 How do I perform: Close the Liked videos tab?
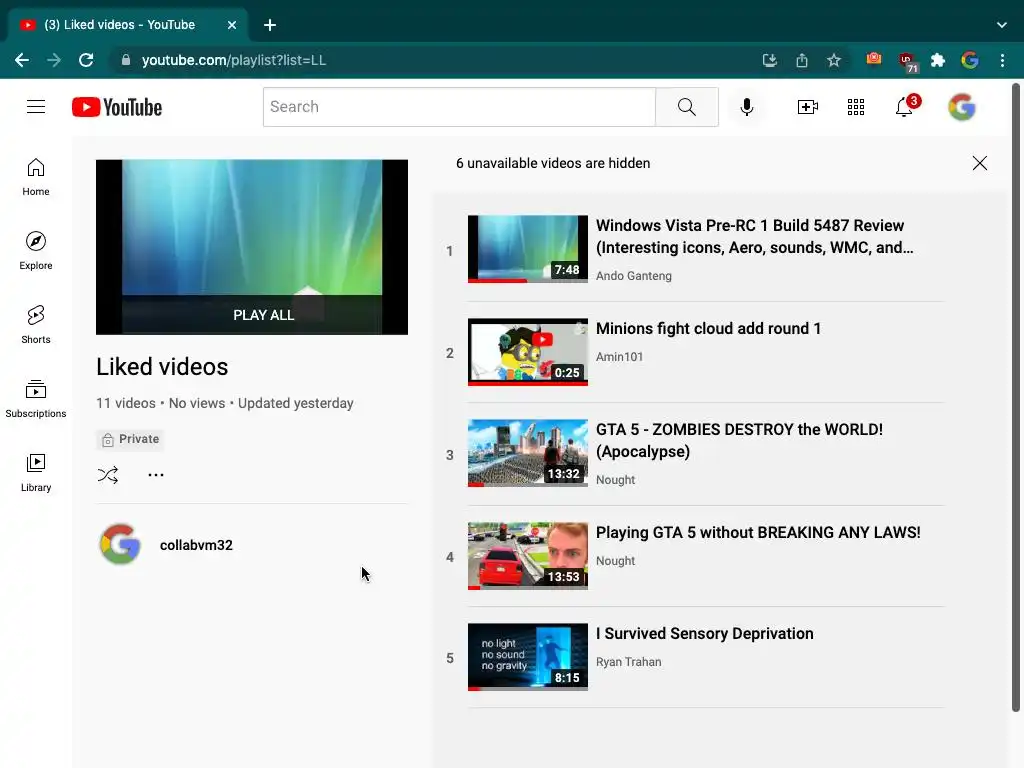(232, 25)
